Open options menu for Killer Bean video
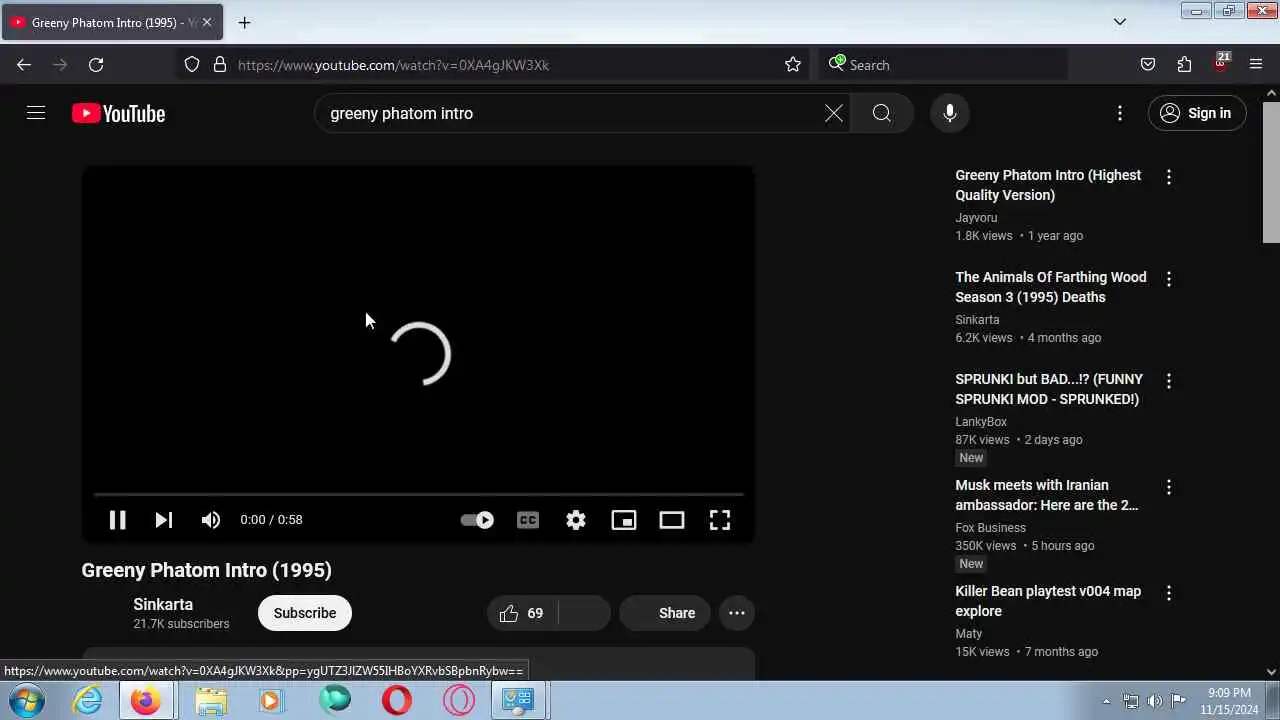 (1168, 593)
